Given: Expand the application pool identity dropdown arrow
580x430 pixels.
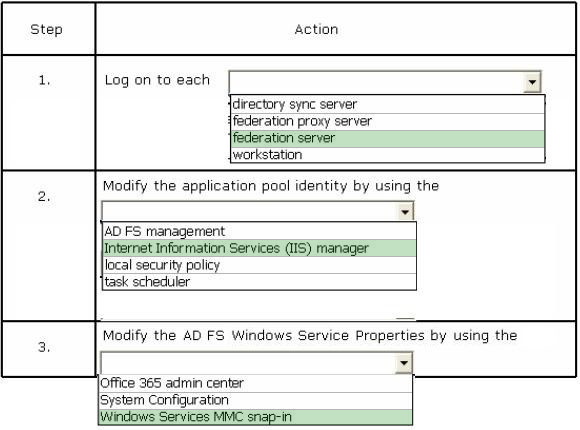Looking at the screenshot, I should pos(405,212).
